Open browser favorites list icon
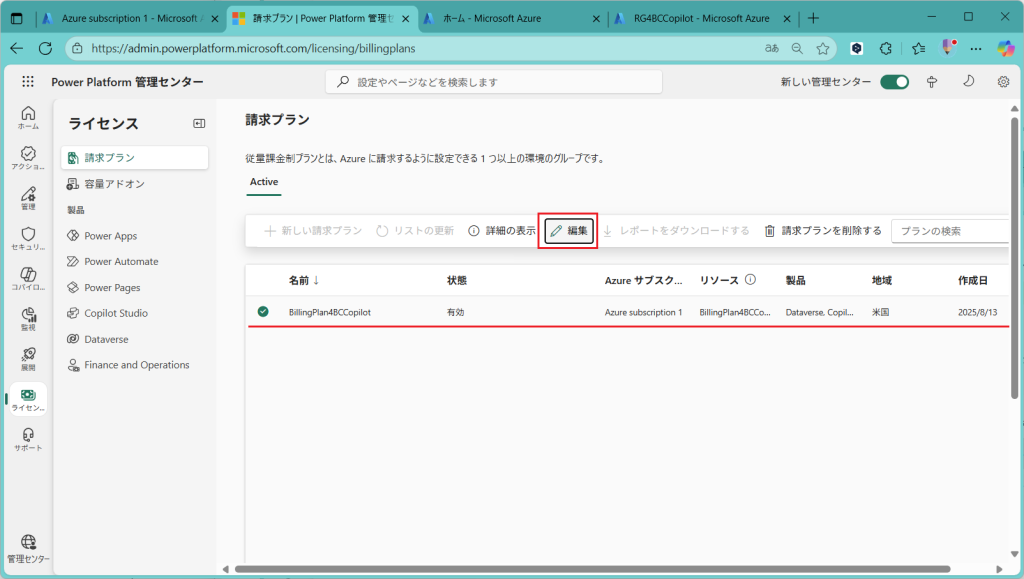The height and width of the screenshot is (579, 1024). pos(918,48)
